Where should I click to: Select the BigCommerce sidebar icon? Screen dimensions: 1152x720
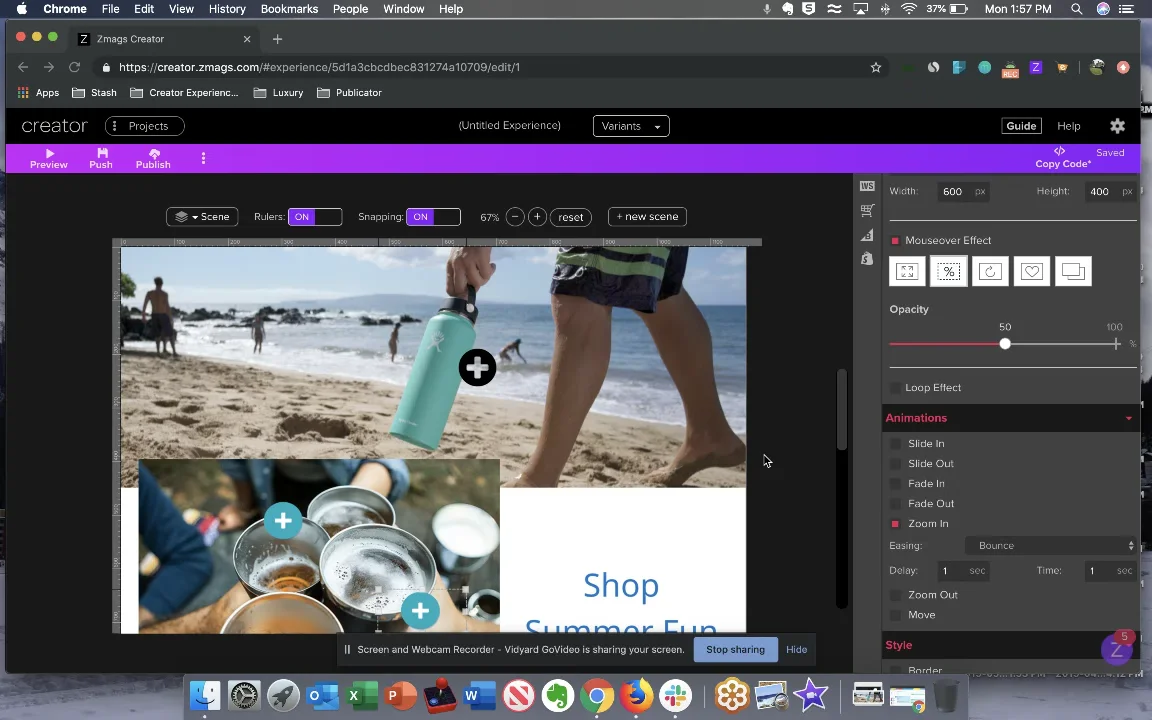[x=867, y=235]
